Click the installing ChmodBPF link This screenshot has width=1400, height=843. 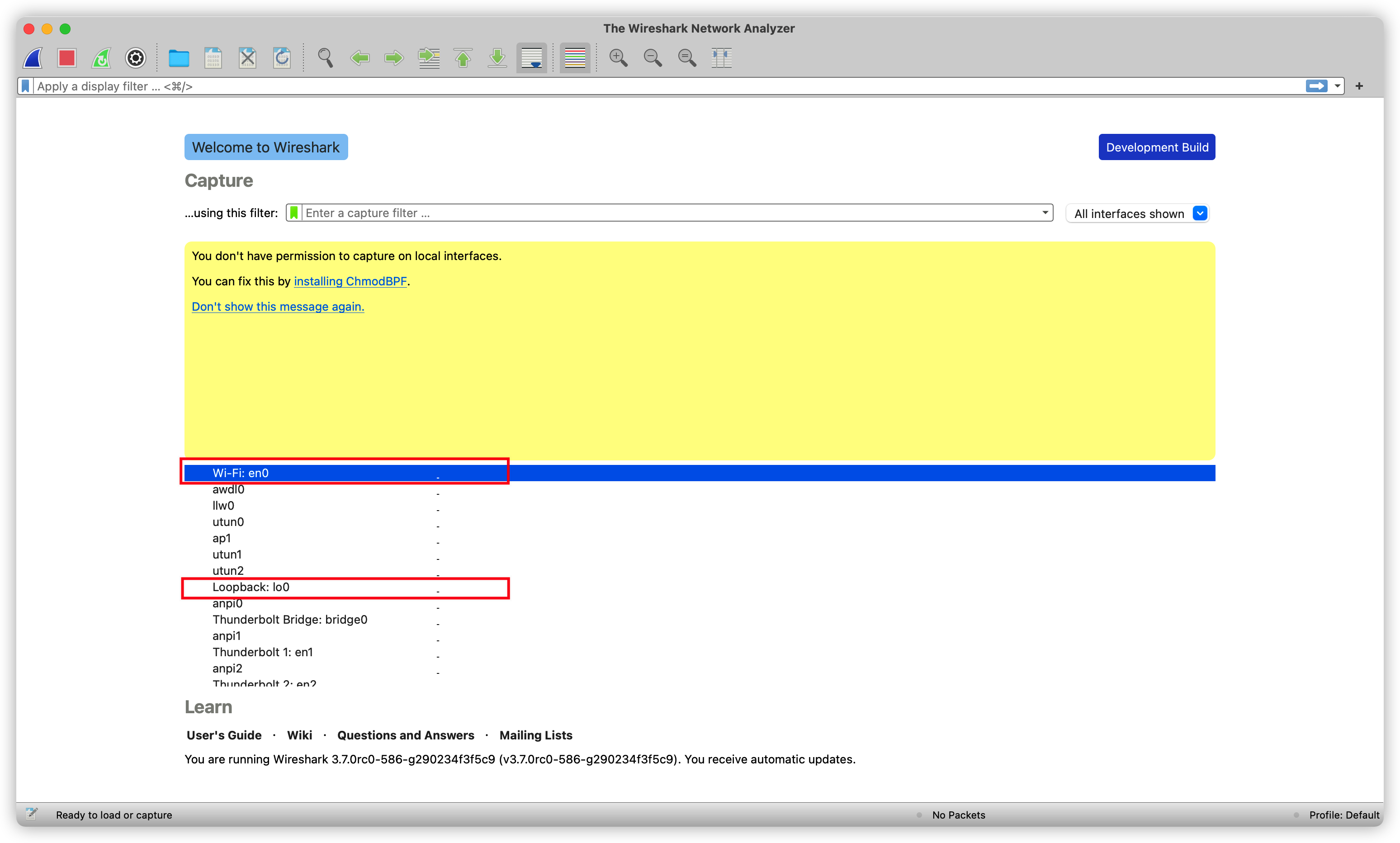pyautogui.click(x=350, y=281)
